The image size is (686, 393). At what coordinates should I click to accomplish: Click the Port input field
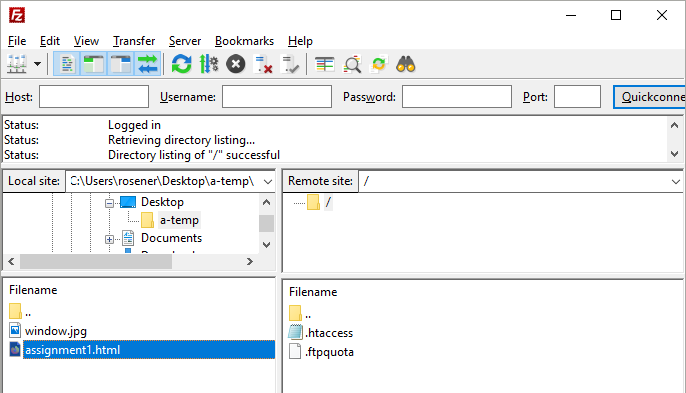click(577, 97)
